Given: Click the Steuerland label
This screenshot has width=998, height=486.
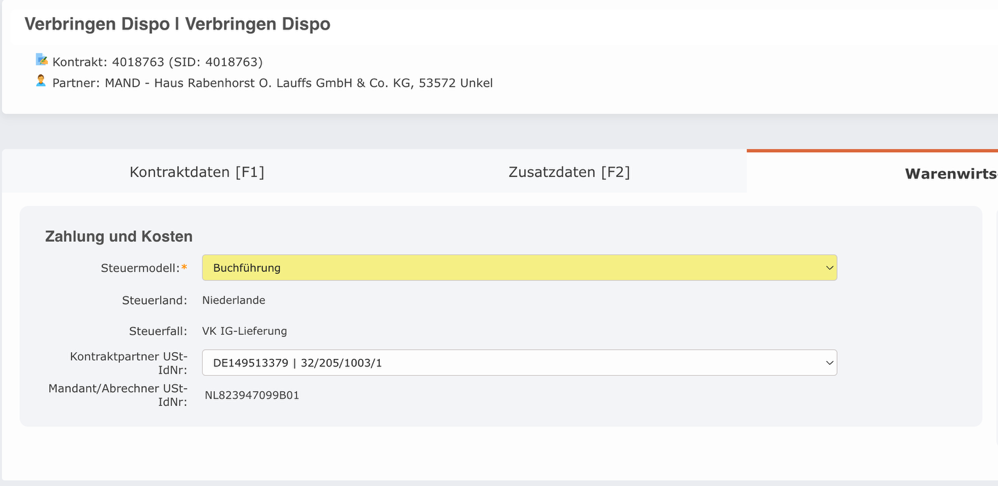Looking at the screenshot, I should [x=154, y=300].
